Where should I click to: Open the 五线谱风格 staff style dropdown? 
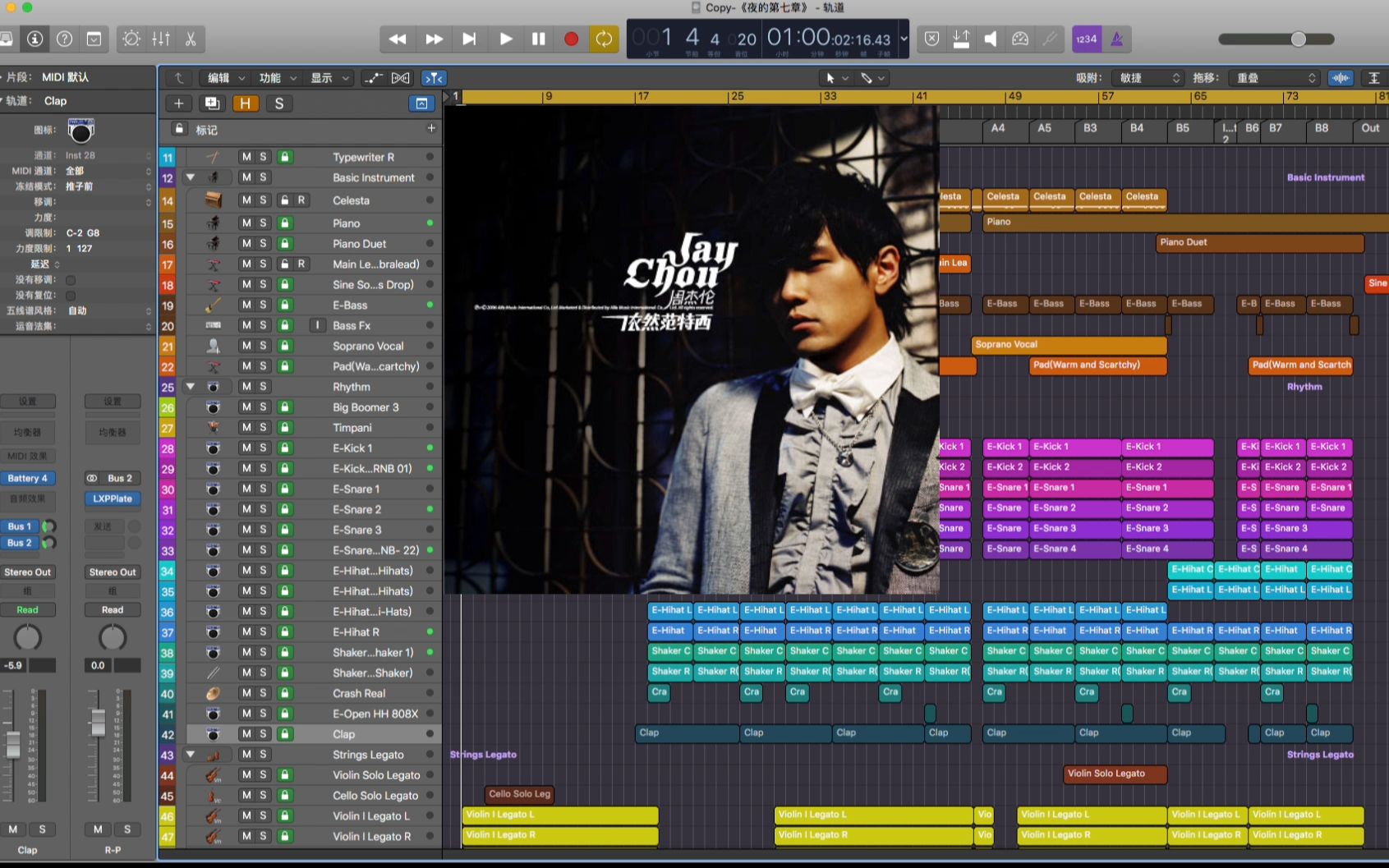tap(108, 310)
